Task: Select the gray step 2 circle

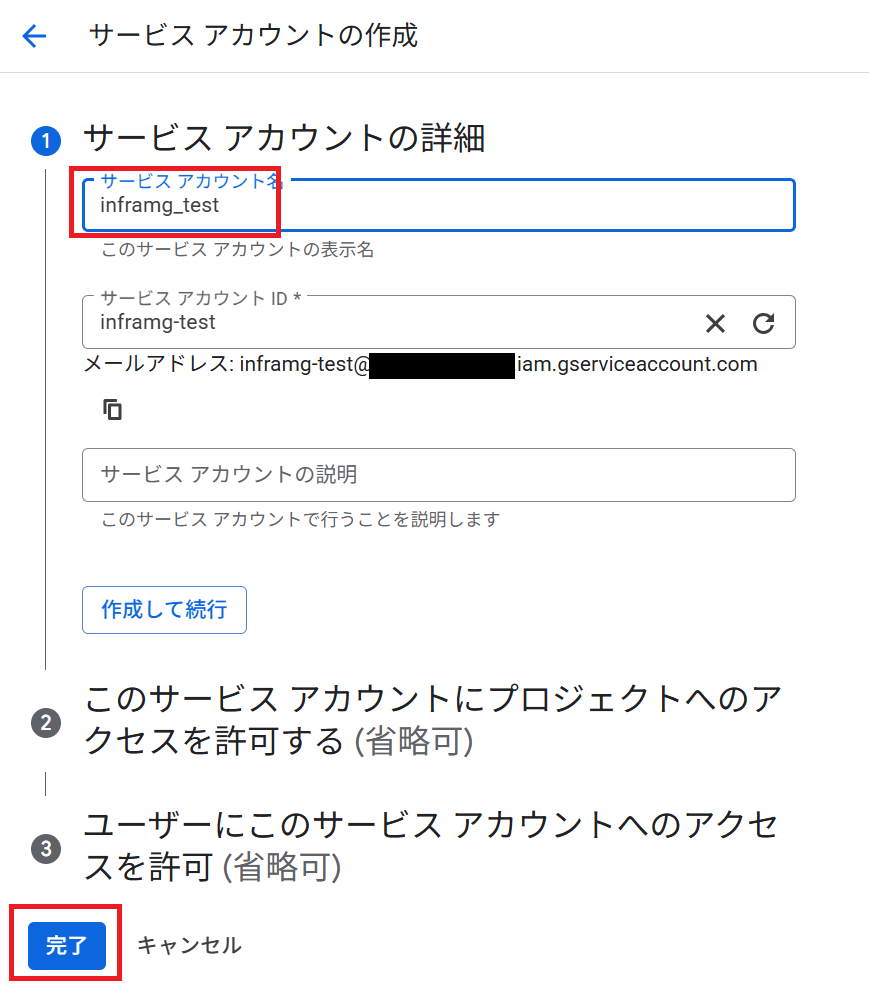Action: point(46,722)
